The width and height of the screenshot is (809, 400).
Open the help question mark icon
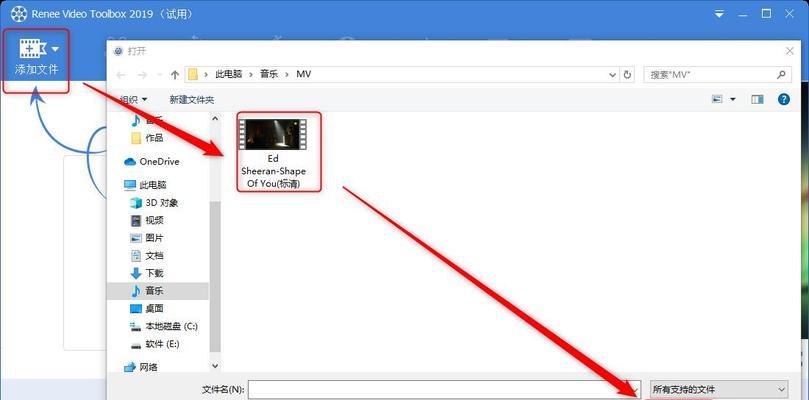[784, 99]
